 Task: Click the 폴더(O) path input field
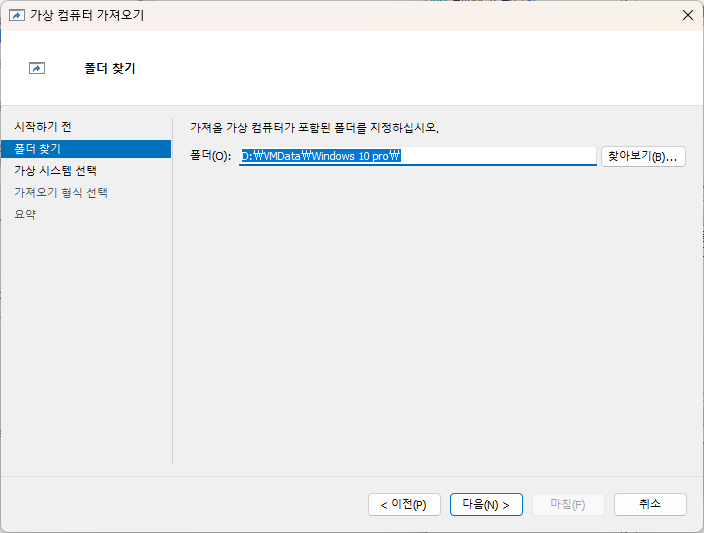click(x=418, y=156)
